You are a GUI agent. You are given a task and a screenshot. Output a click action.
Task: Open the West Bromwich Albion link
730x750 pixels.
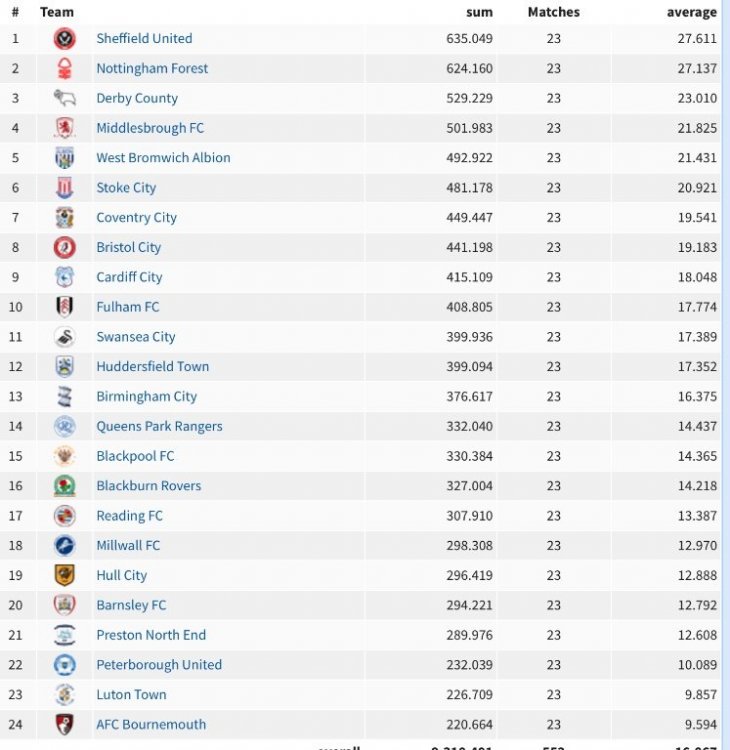(x=163, y=158)
